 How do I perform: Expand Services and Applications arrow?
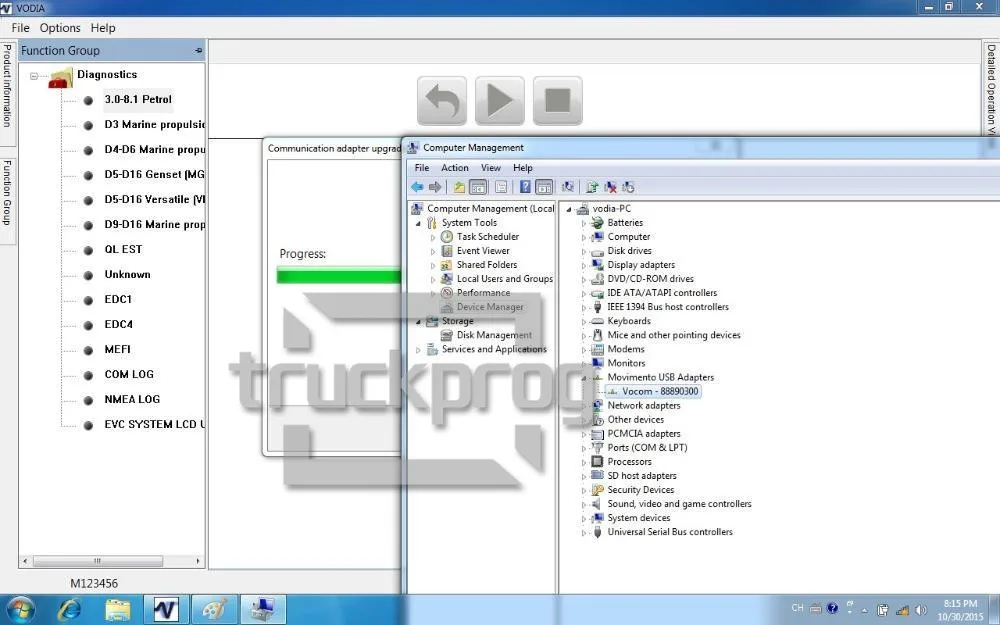[418, 349]
